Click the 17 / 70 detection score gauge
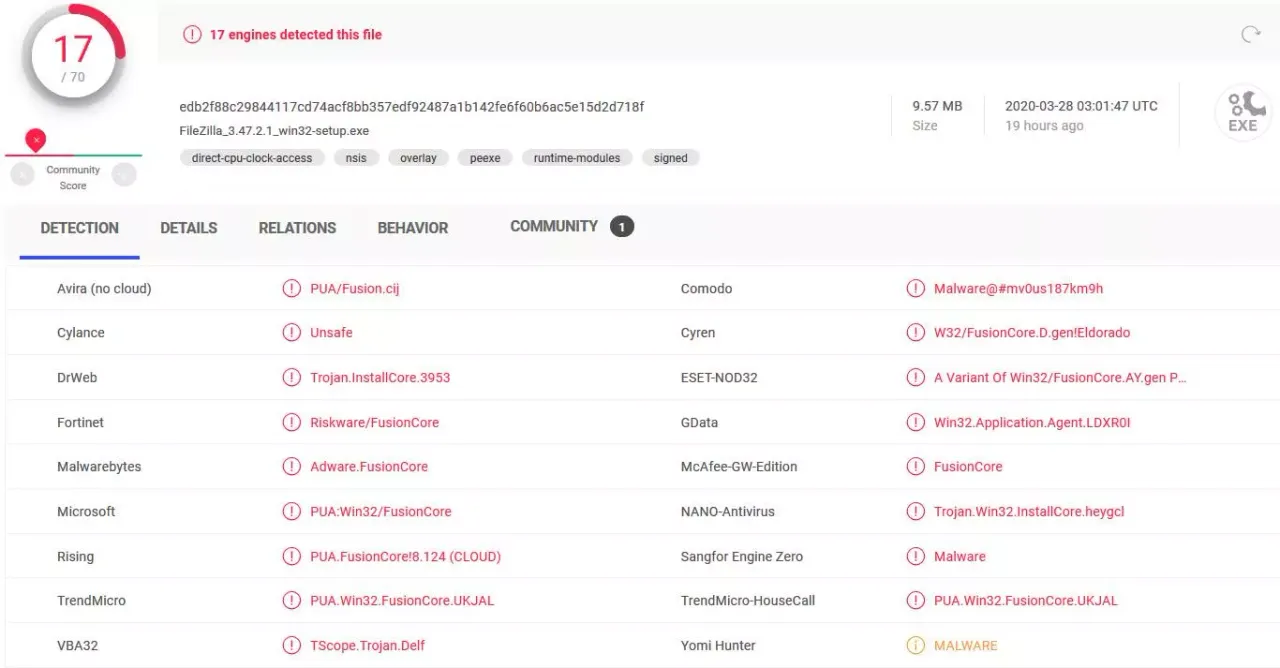The image size is (1280, 668). click(x=72, y=57)
